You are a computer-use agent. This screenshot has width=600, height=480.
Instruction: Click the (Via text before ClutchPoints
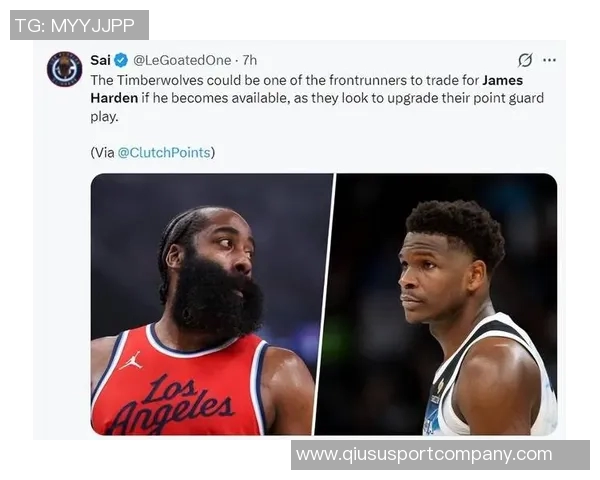pos(103,153)
